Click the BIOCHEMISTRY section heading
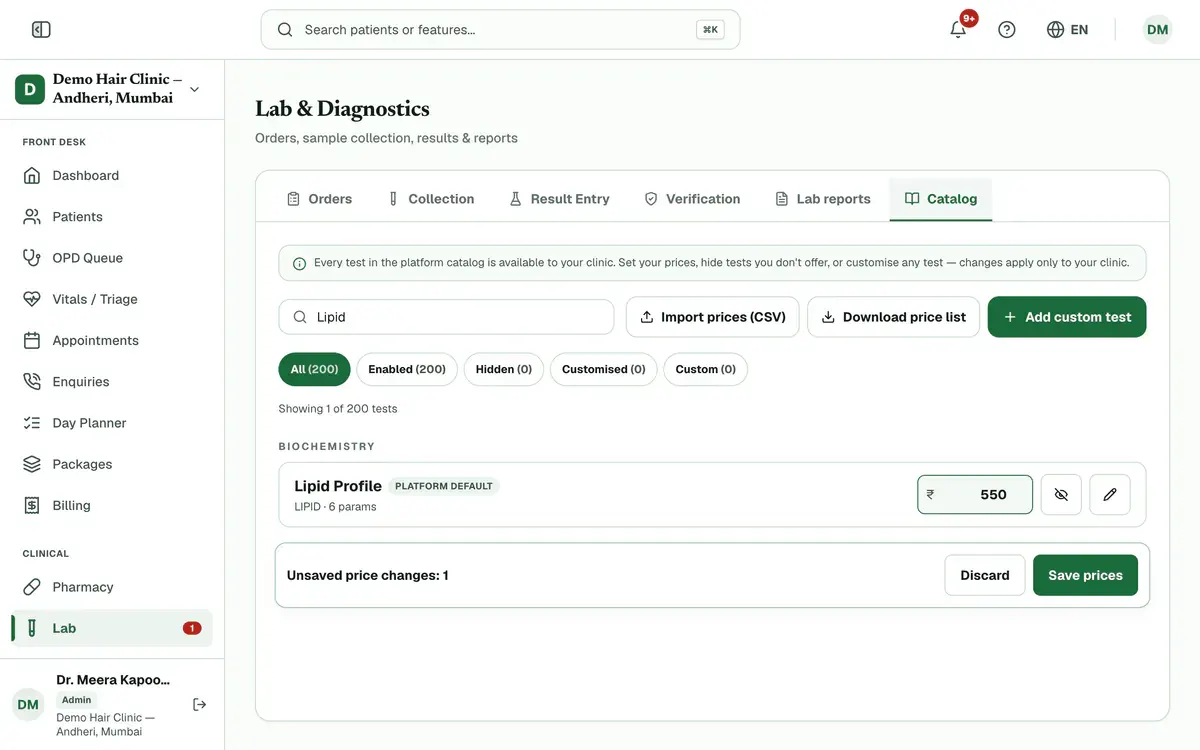The image size is (1200, 750). pos(327,446)
